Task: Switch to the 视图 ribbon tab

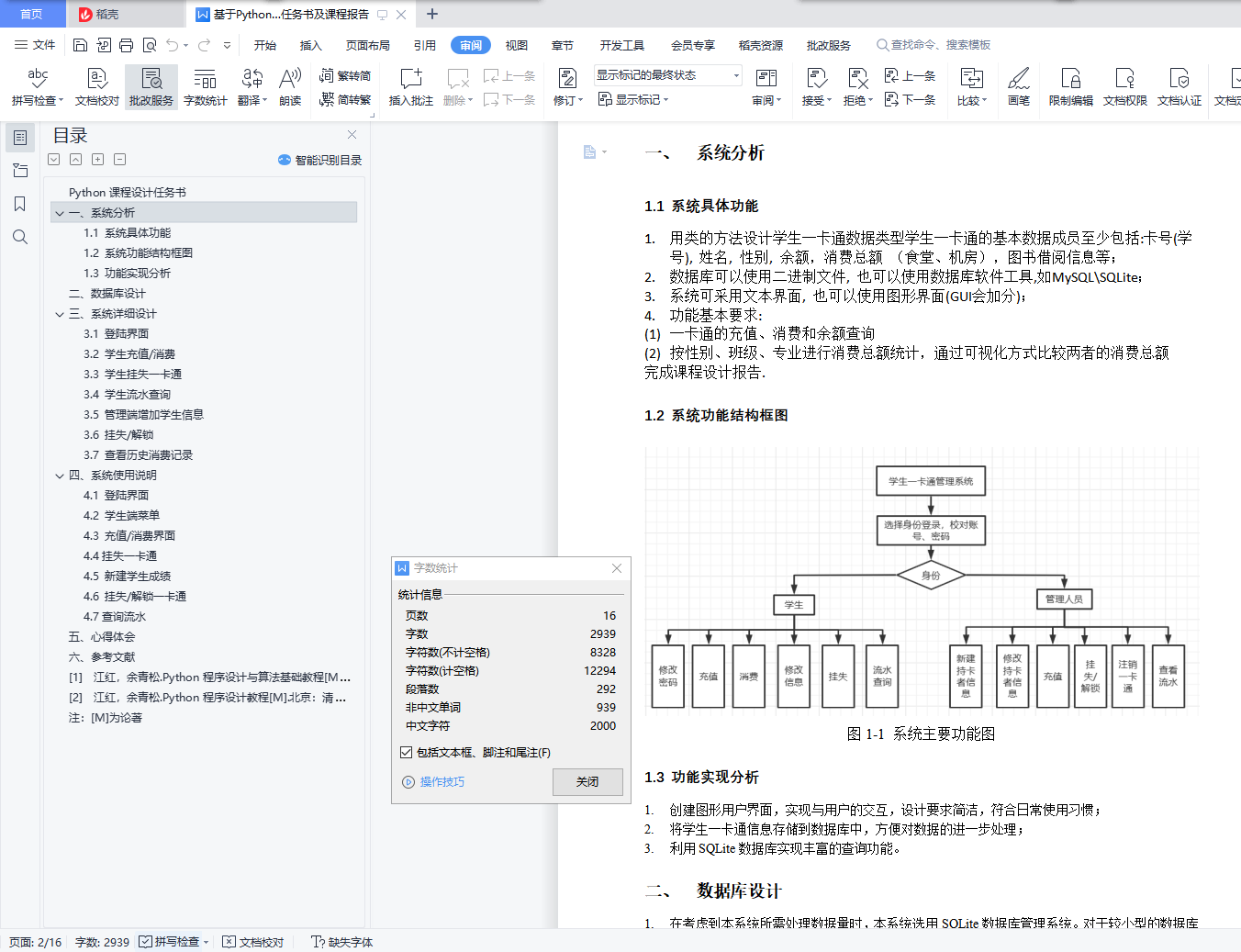Action: pos(517,45)
